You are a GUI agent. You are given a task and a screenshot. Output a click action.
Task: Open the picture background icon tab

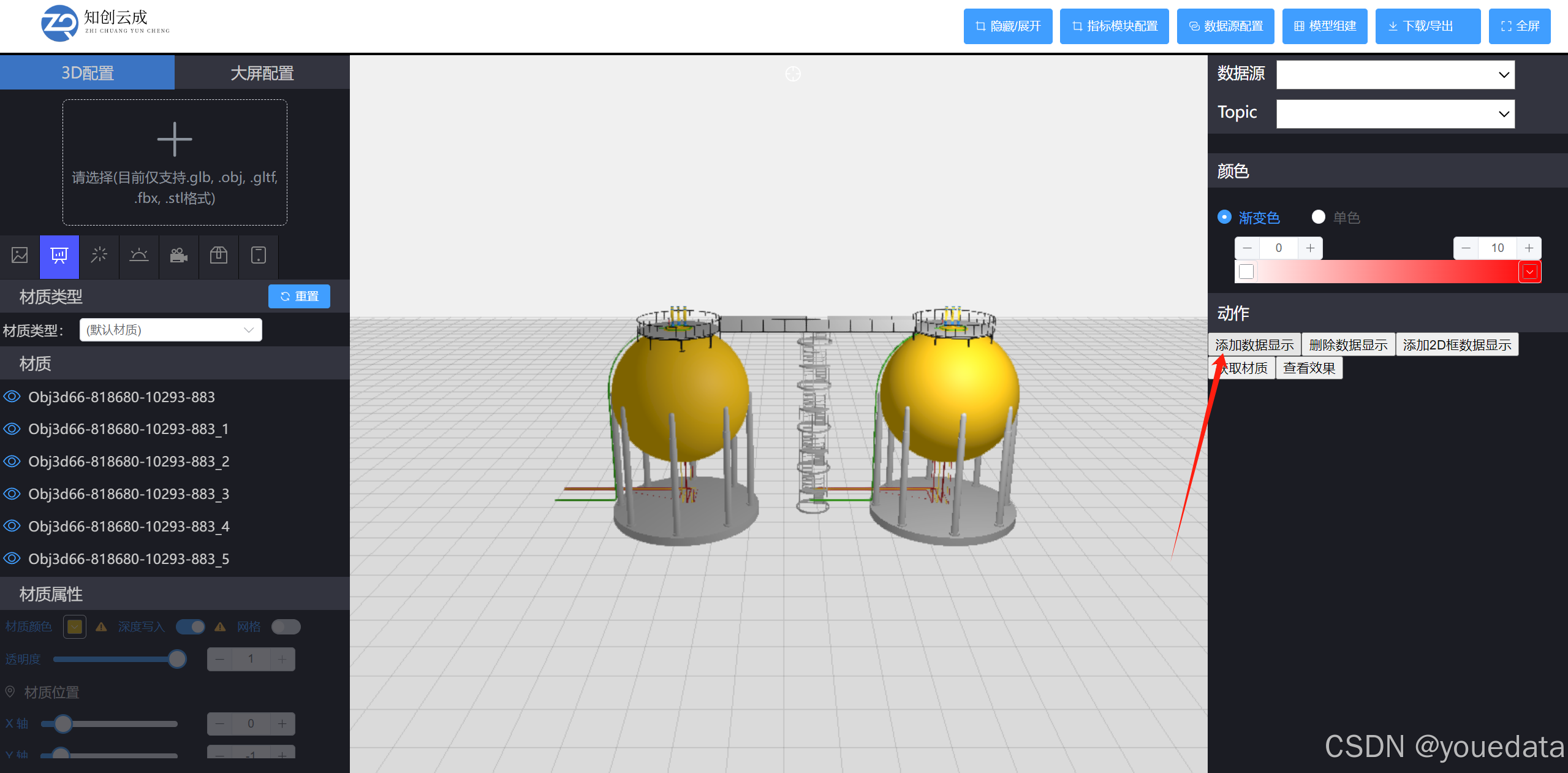click(x=20, y=255)
